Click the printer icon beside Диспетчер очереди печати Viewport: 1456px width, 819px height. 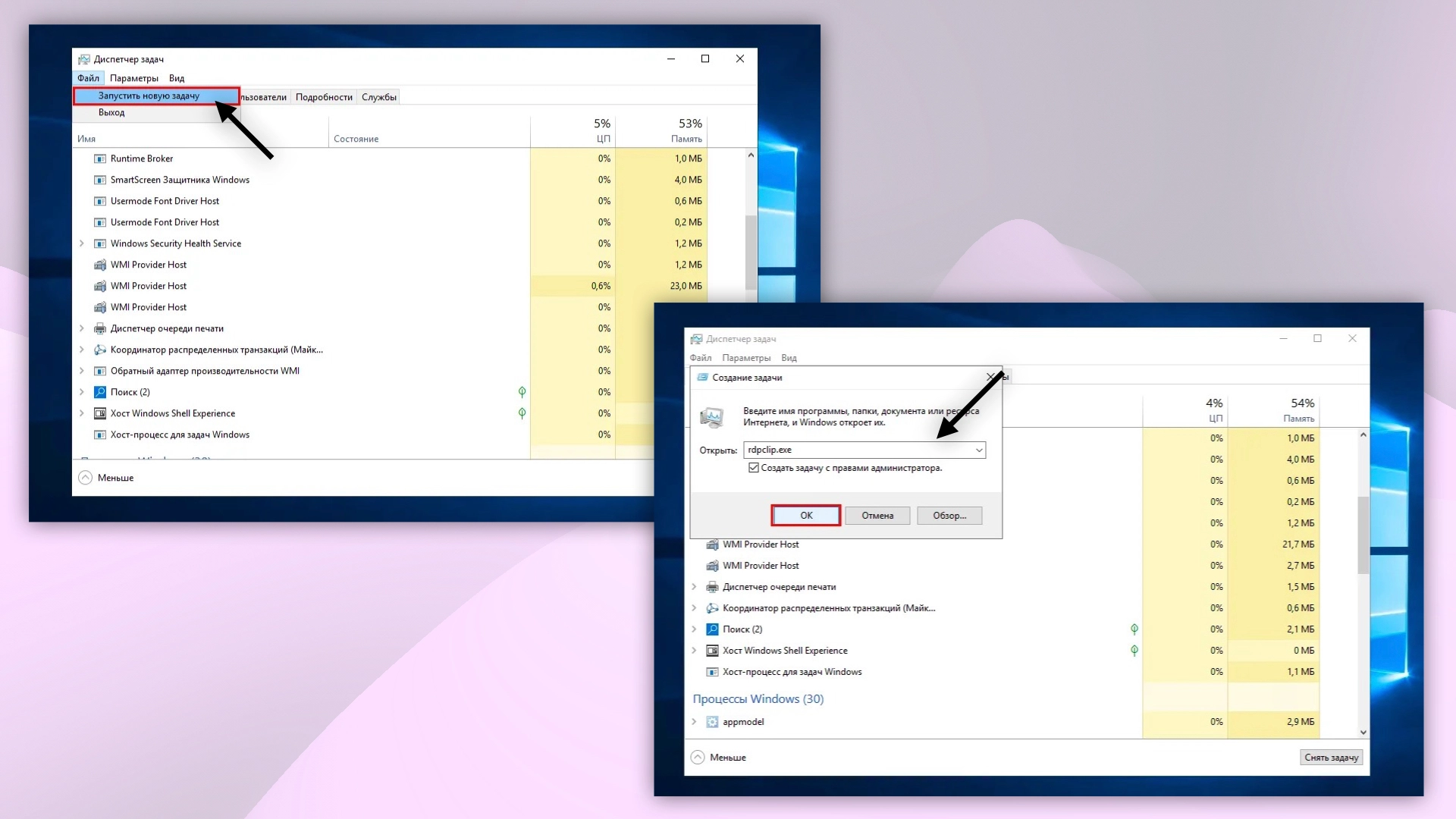coord(100,328)
